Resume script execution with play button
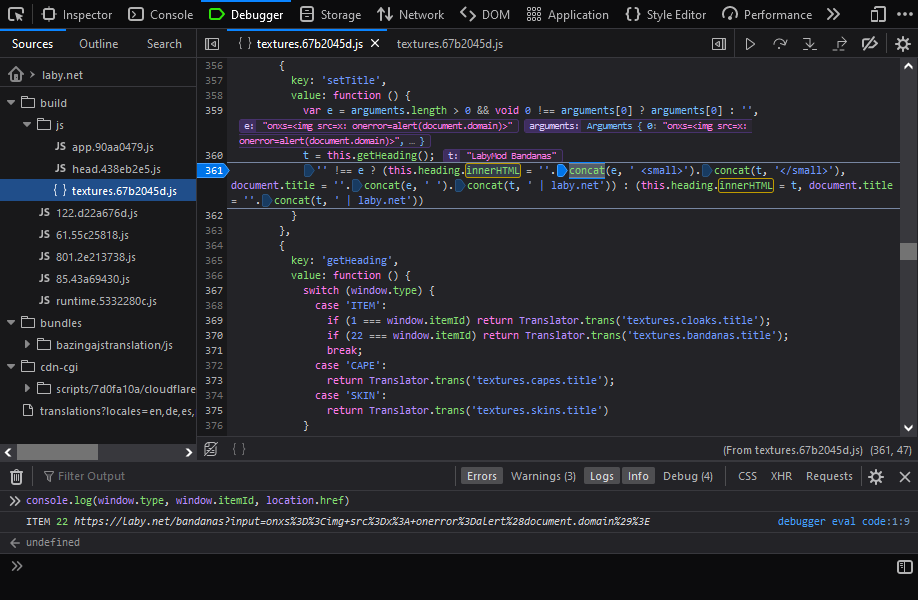Screen dimensions: 918x600 pos(749,44)
